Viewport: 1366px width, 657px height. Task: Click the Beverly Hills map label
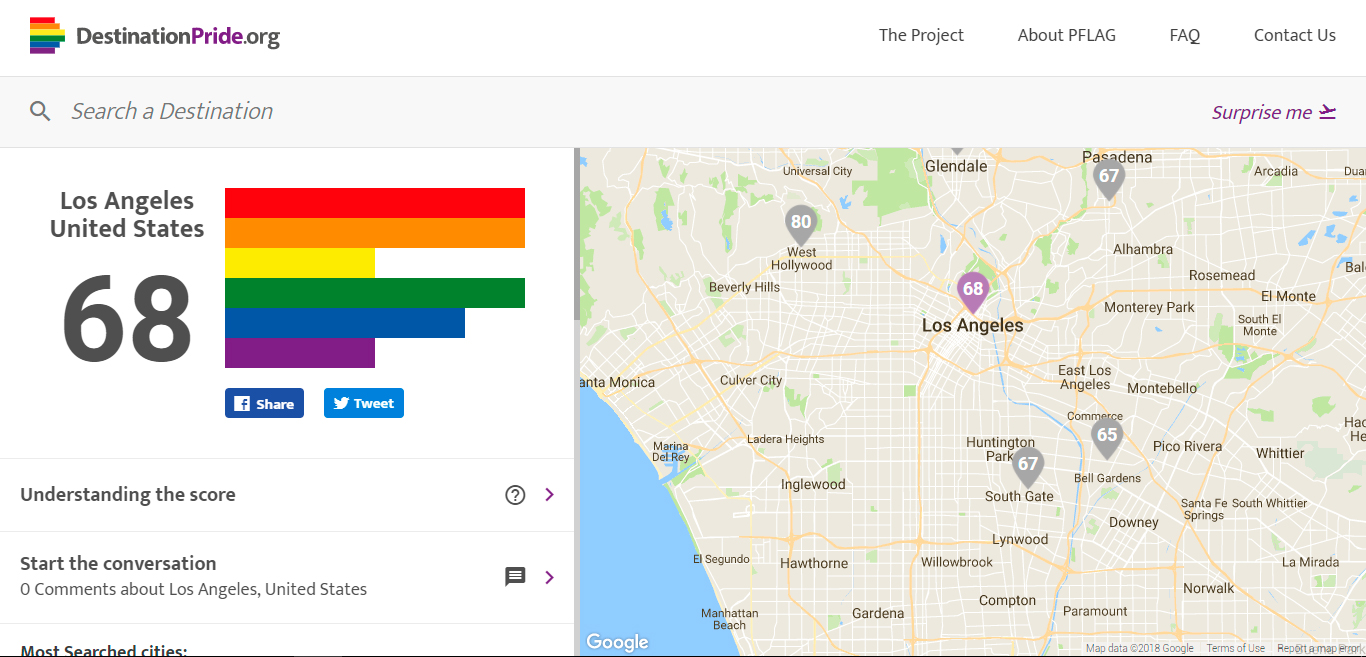pos(744,287)
